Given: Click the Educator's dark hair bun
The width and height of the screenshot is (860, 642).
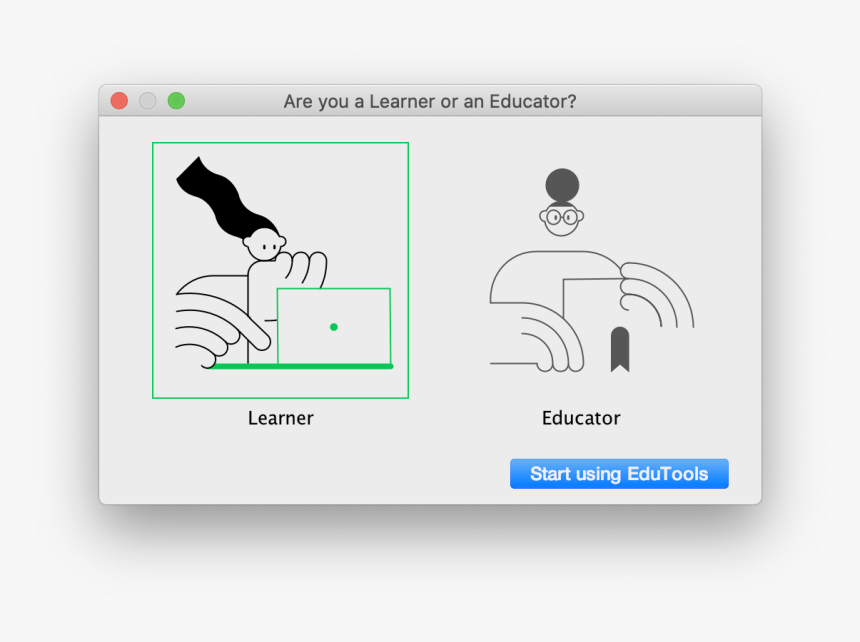Looking at the screenshot, I should pyautogui.click(x=562, y=185).
